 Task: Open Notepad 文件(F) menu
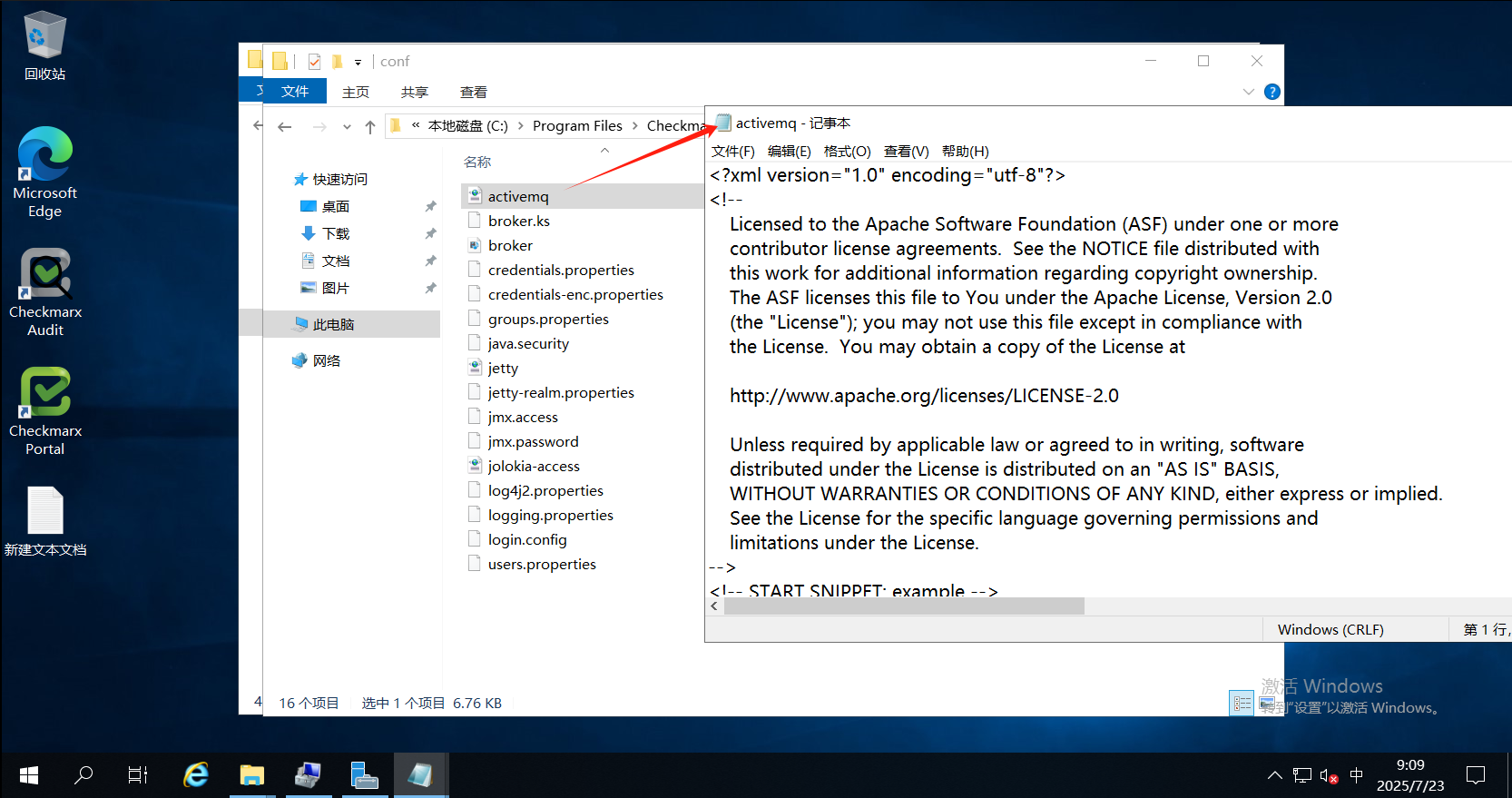pos(733,152)
